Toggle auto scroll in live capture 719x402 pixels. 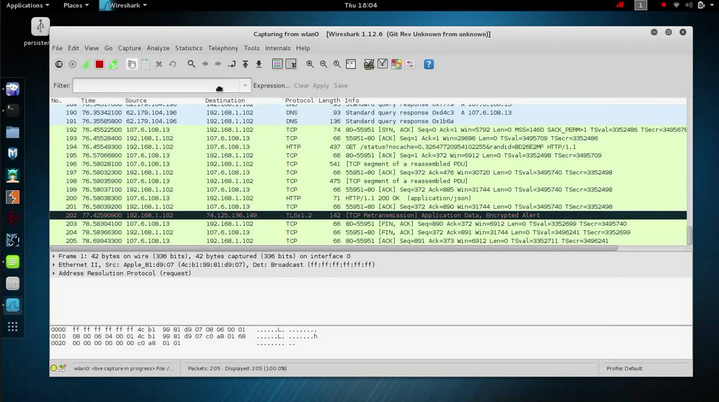[x=291, y=64]
